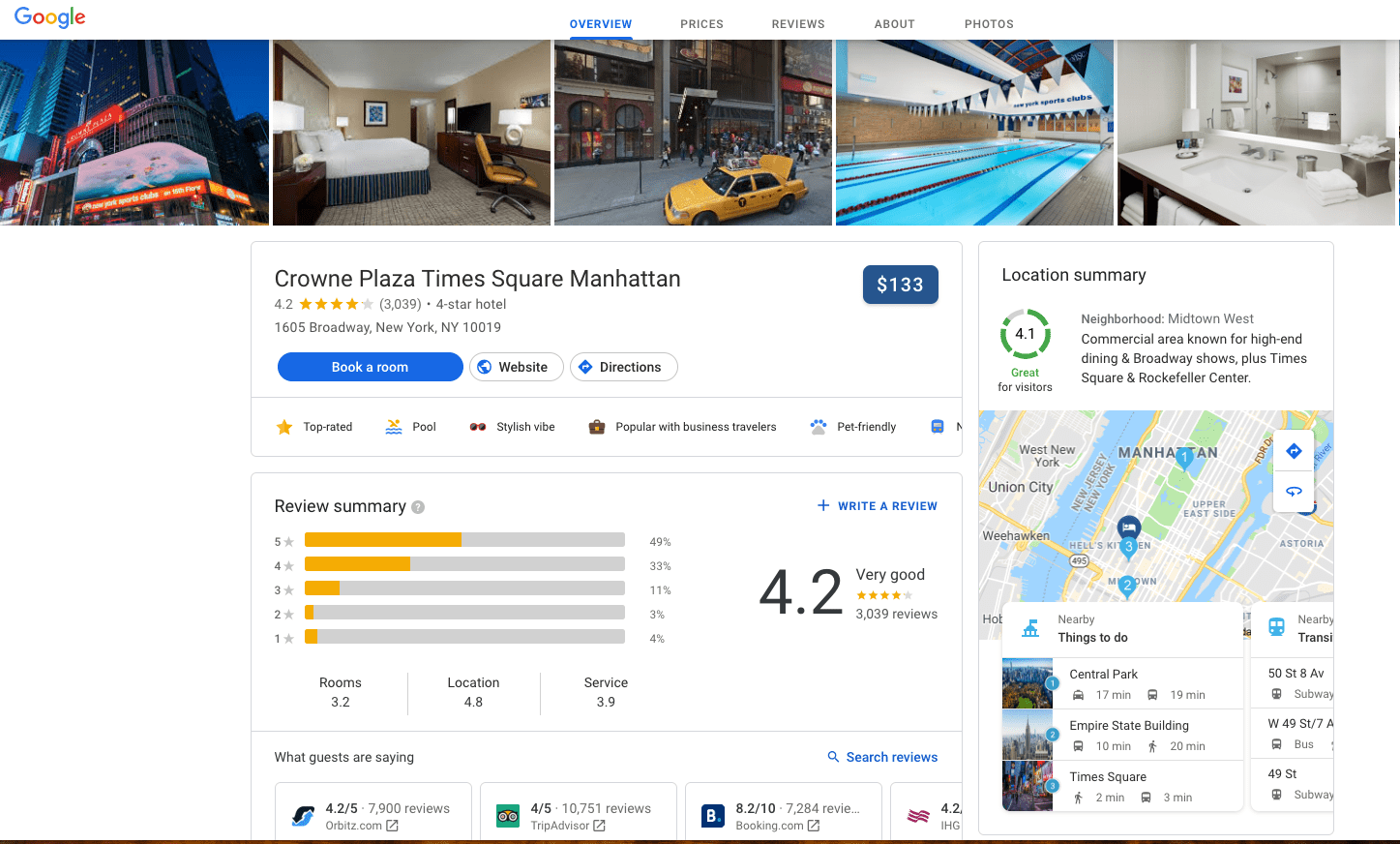This screenshot has width=1400, height=844.
Task: Click the Pet-friendly paw icon
Action: (x=819, y=427)
